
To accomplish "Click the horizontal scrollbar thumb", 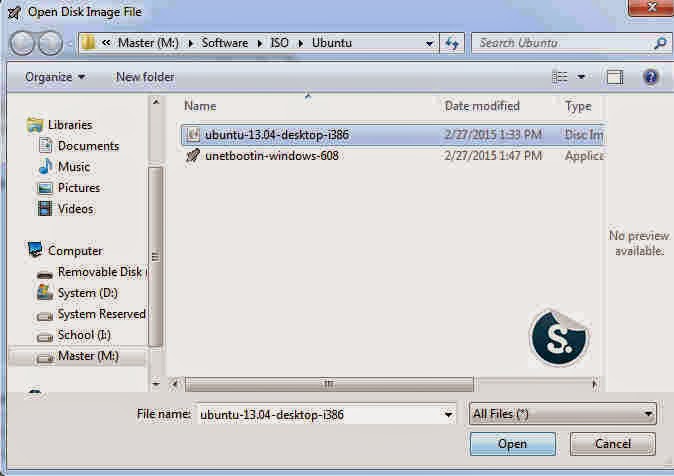I will click(x=329, y=384).
